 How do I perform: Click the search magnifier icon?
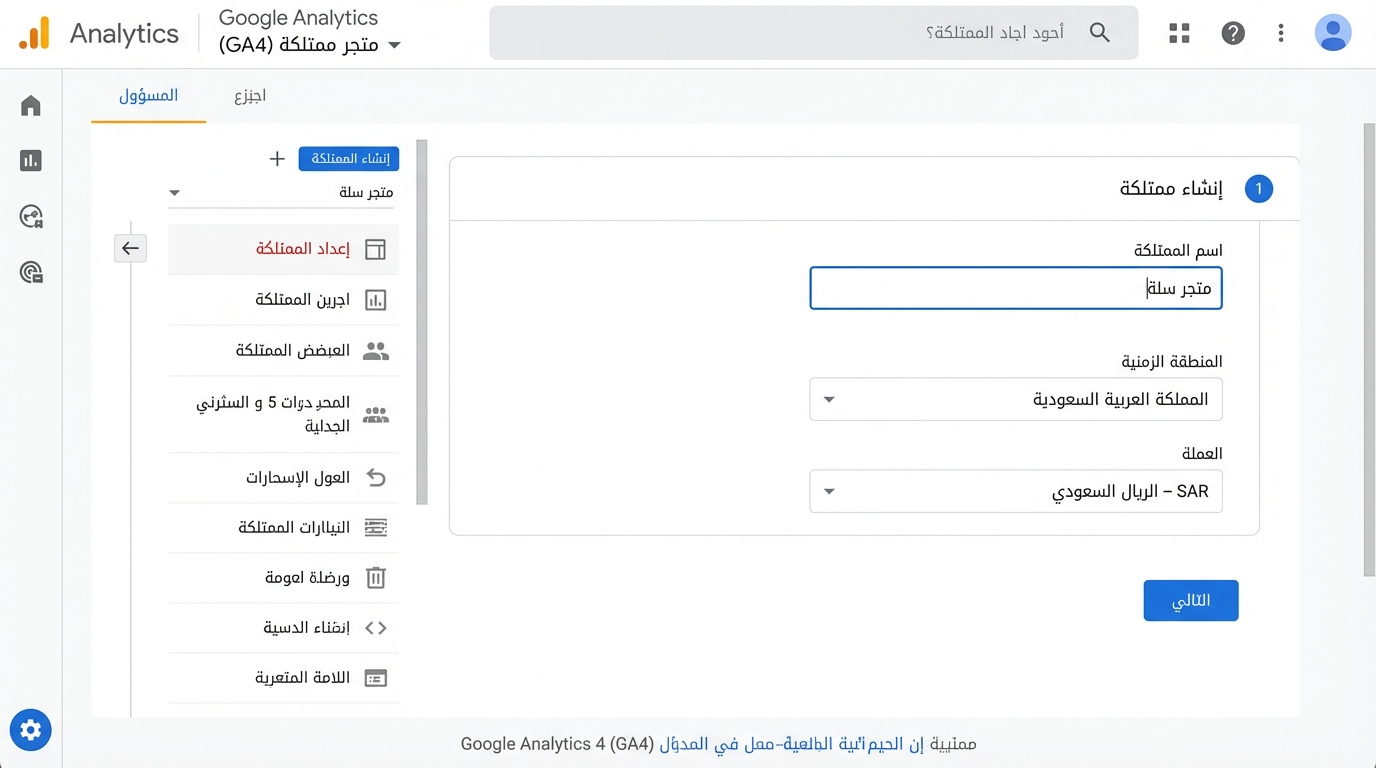click(x=1100, y=33)
